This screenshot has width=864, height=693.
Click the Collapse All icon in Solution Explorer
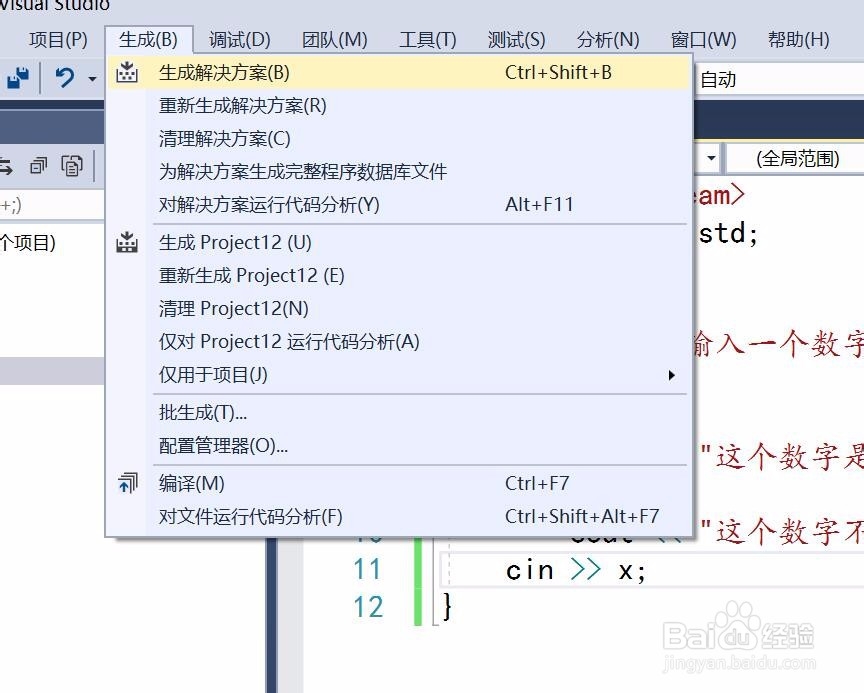pos(39,165)
